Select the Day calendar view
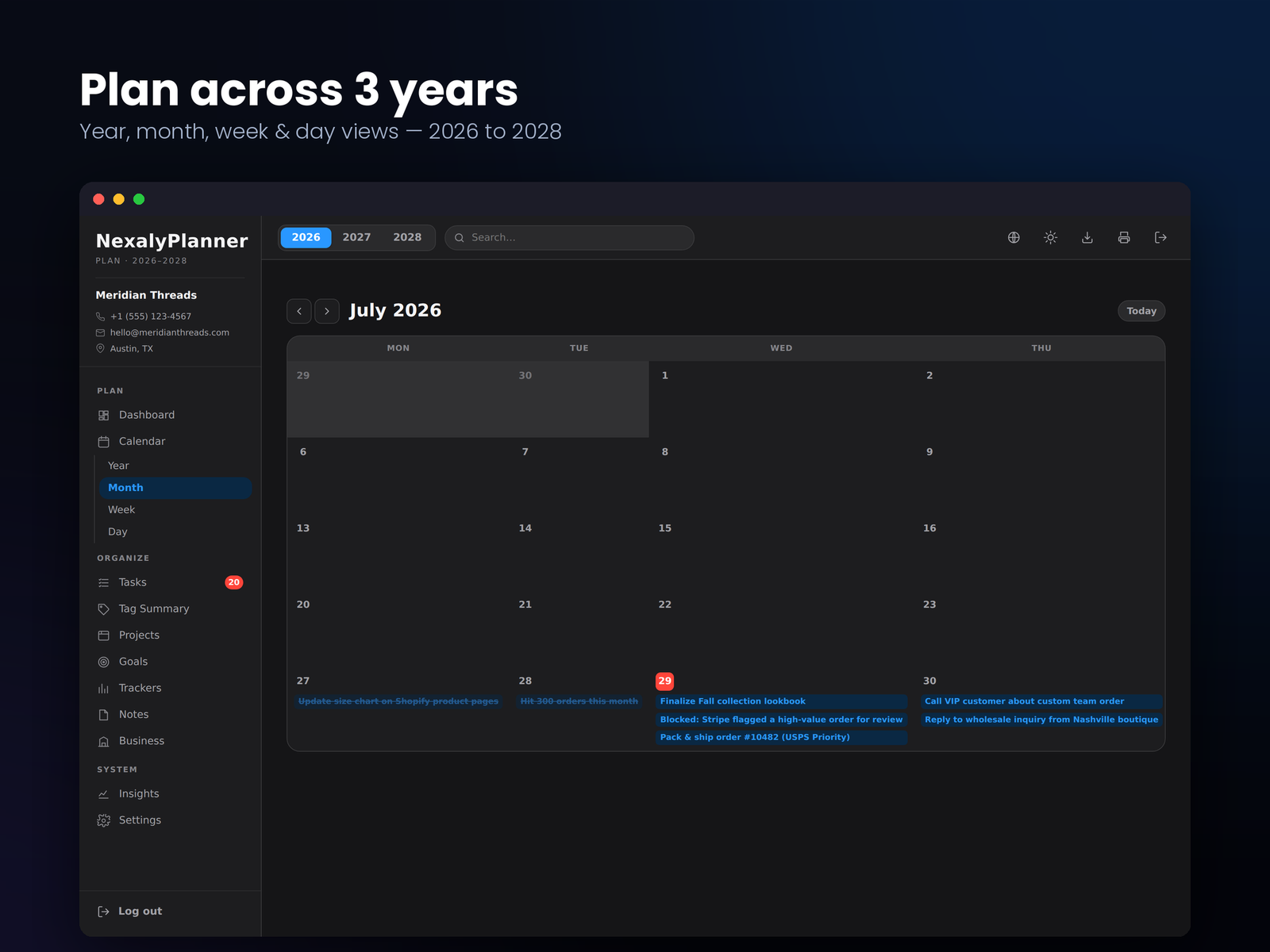 pyautogui.click(x=175, y=532)
